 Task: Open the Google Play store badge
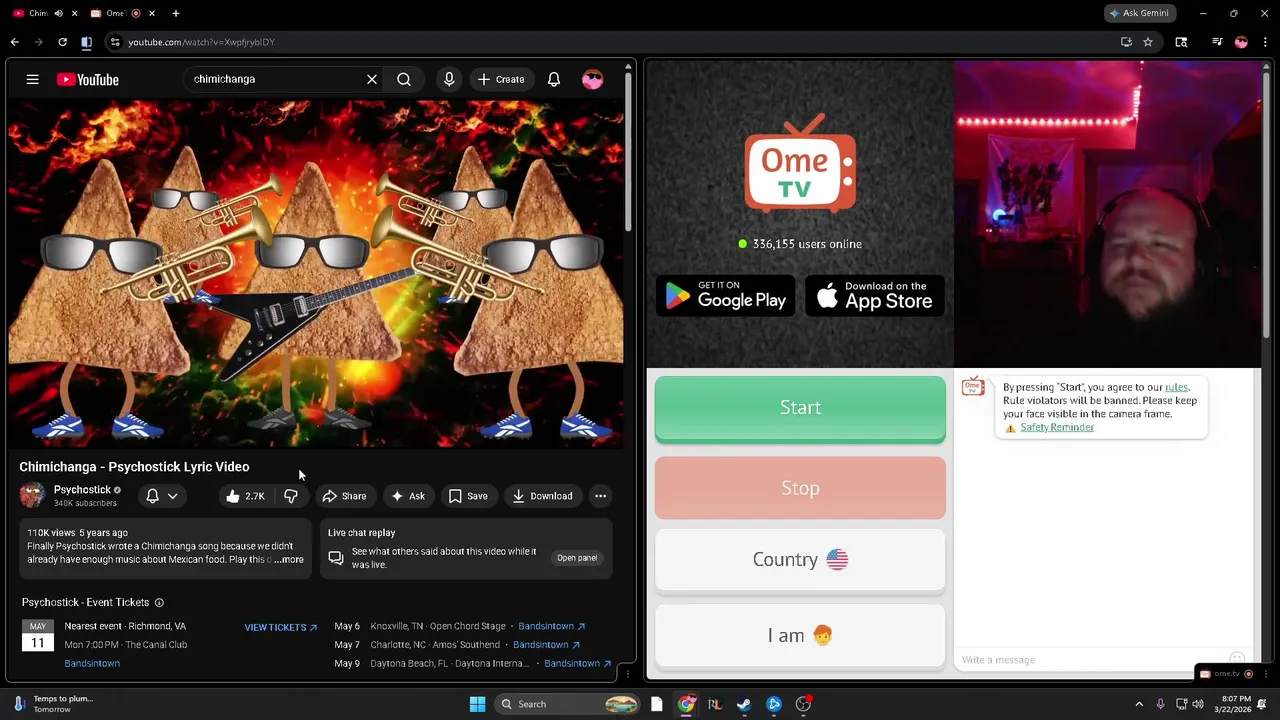(726, 295)
